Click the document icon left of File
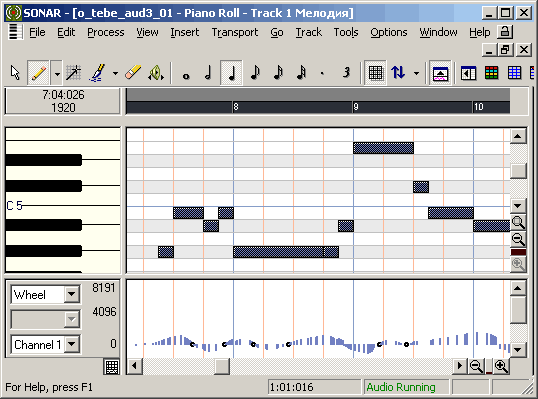This screenshot has height=399, width=538. (x=15, y=32)
